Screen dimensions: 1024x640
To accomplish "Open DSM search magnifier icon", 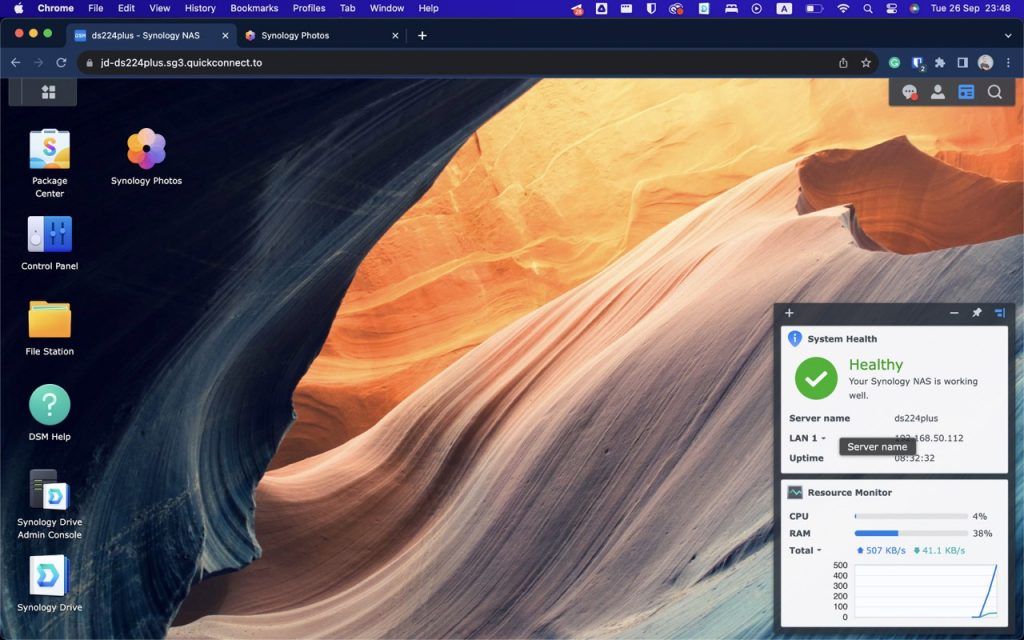I will 995,92.
